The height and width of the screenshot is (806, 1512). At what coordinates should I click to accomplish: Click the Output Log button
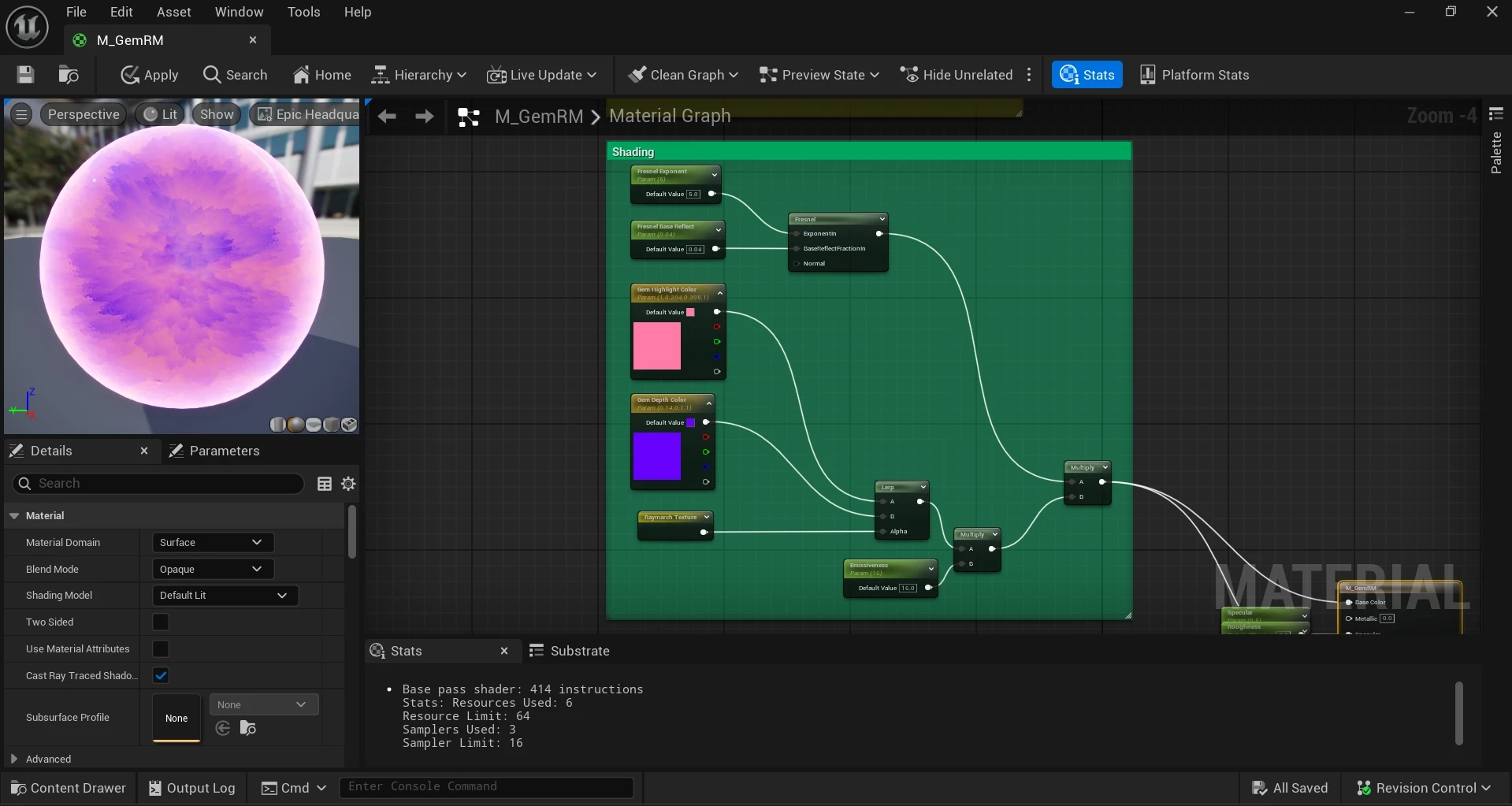tap(191, 788)
